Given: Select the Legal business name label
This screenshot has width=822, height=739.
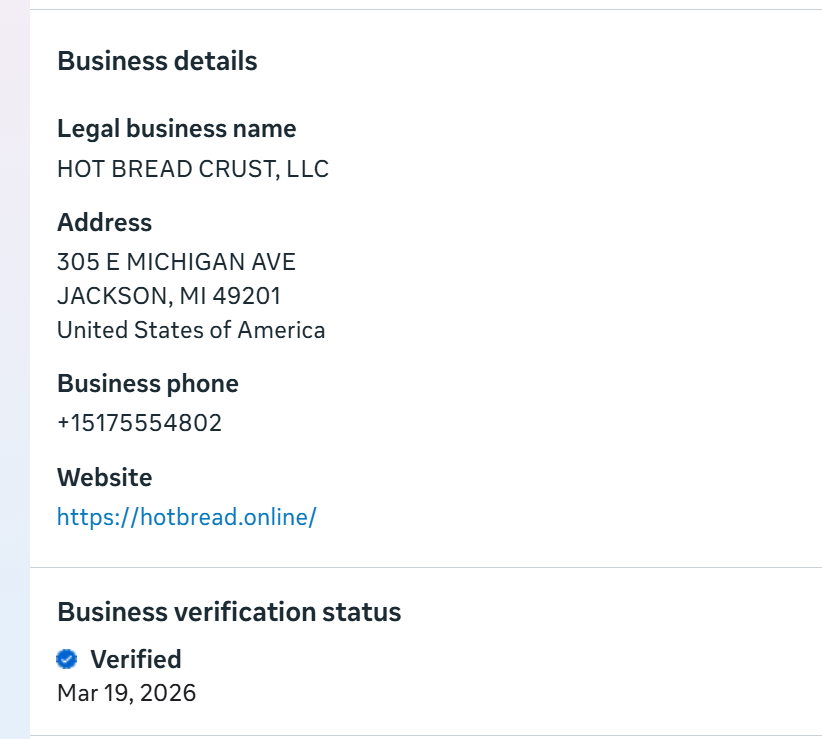Looking at the screenshot, I should click(176, 129).
